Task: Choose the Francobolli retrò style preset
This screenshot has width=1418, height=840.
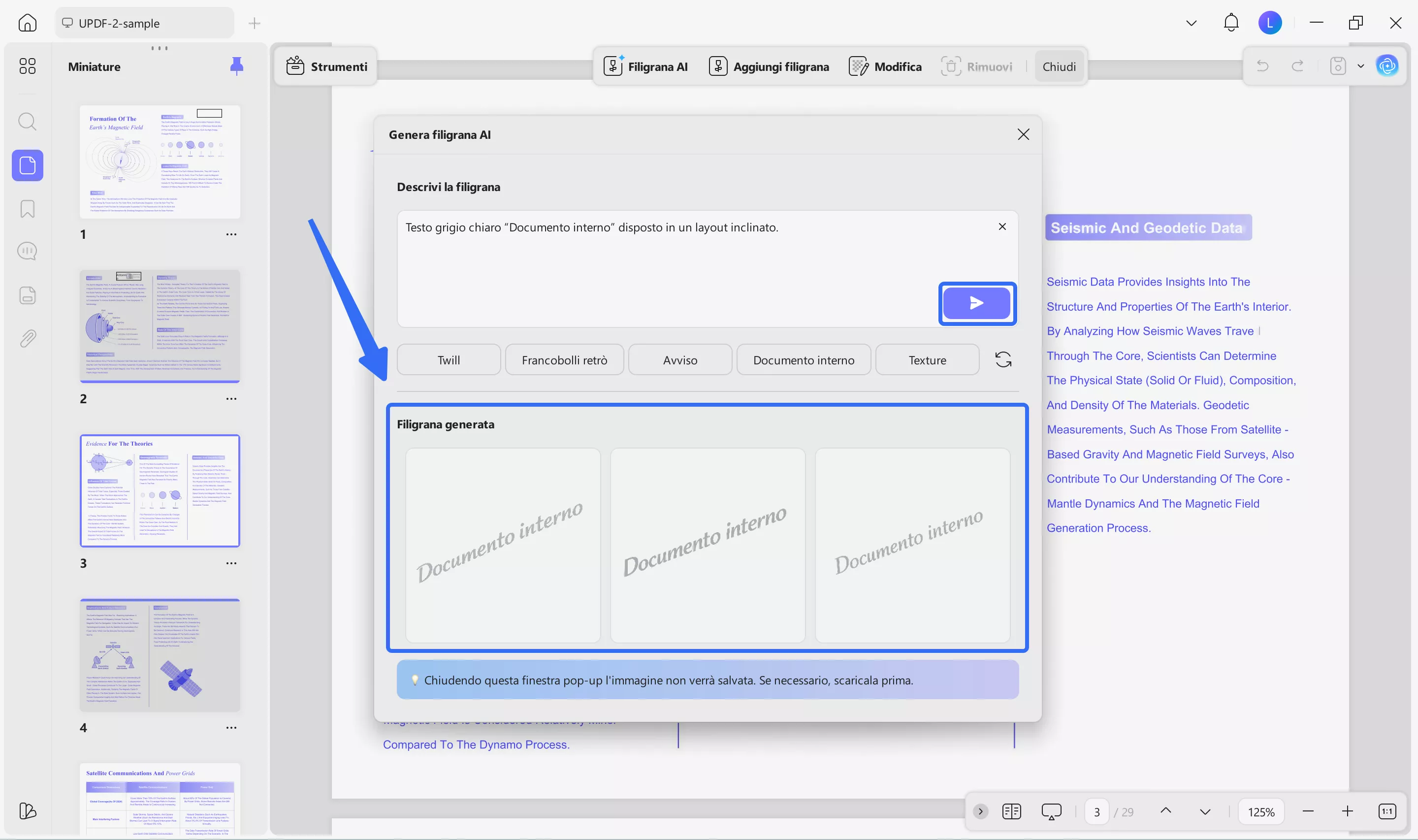Action: pyautogui.click(x=564, y=359)
